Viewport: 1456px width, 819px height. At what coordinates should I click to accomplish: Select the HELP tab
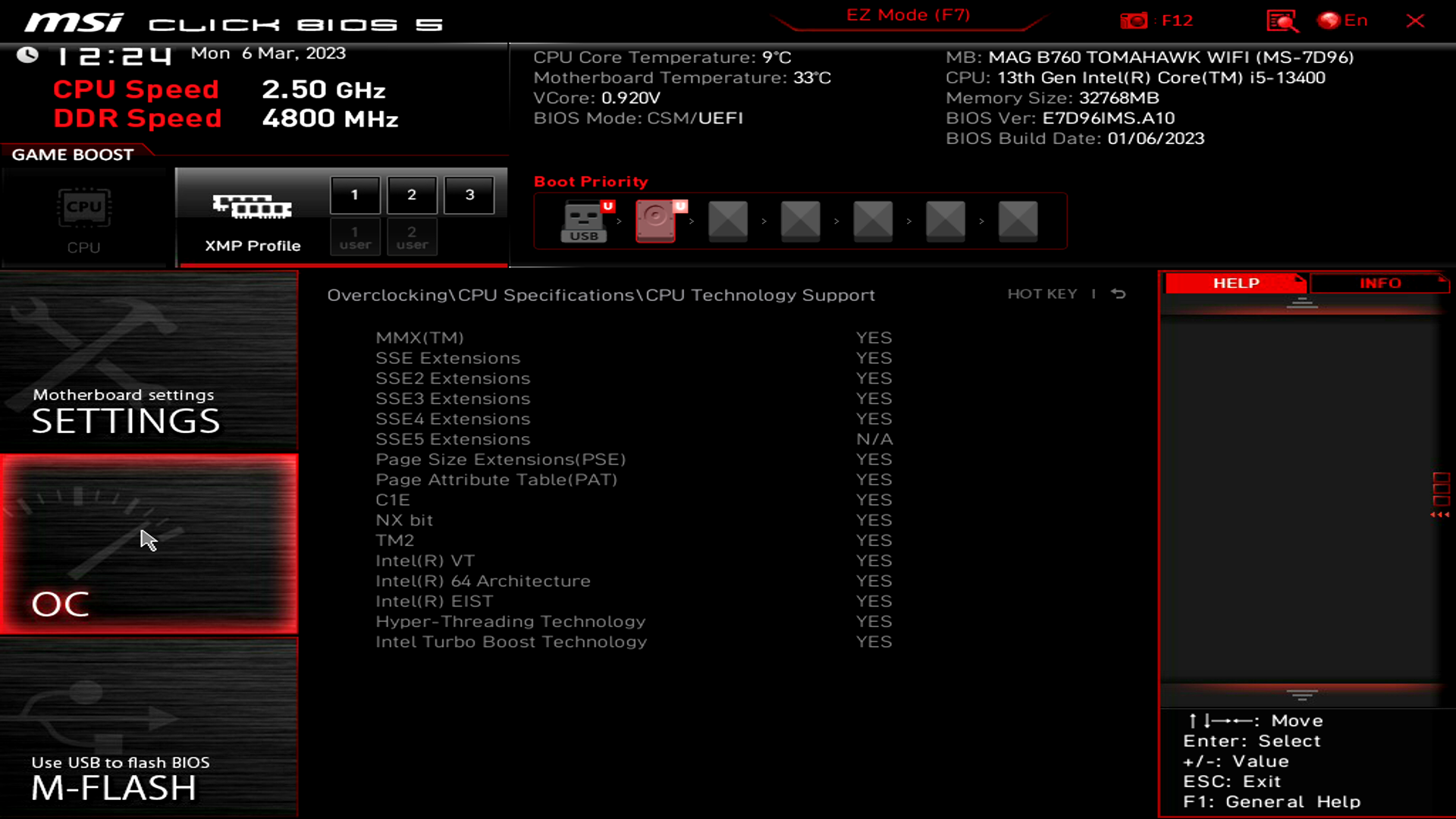(x=1236, y=283)
